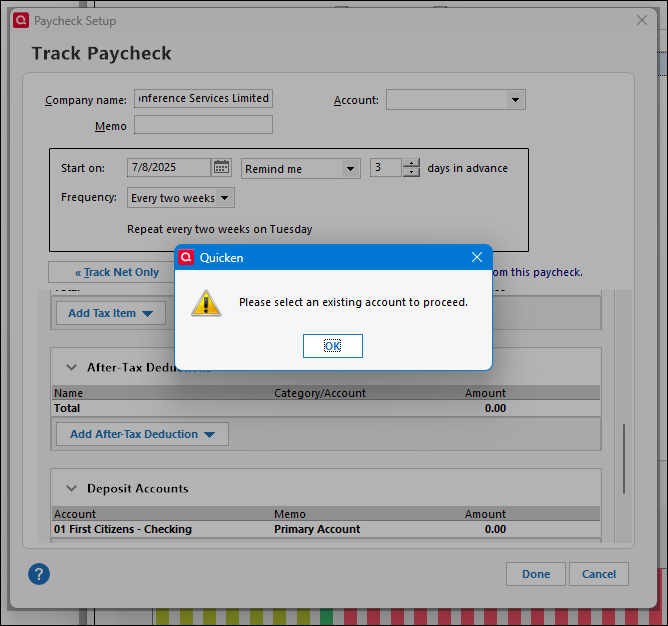Click the Track Paycheck heading

click(x=101, y=53)
